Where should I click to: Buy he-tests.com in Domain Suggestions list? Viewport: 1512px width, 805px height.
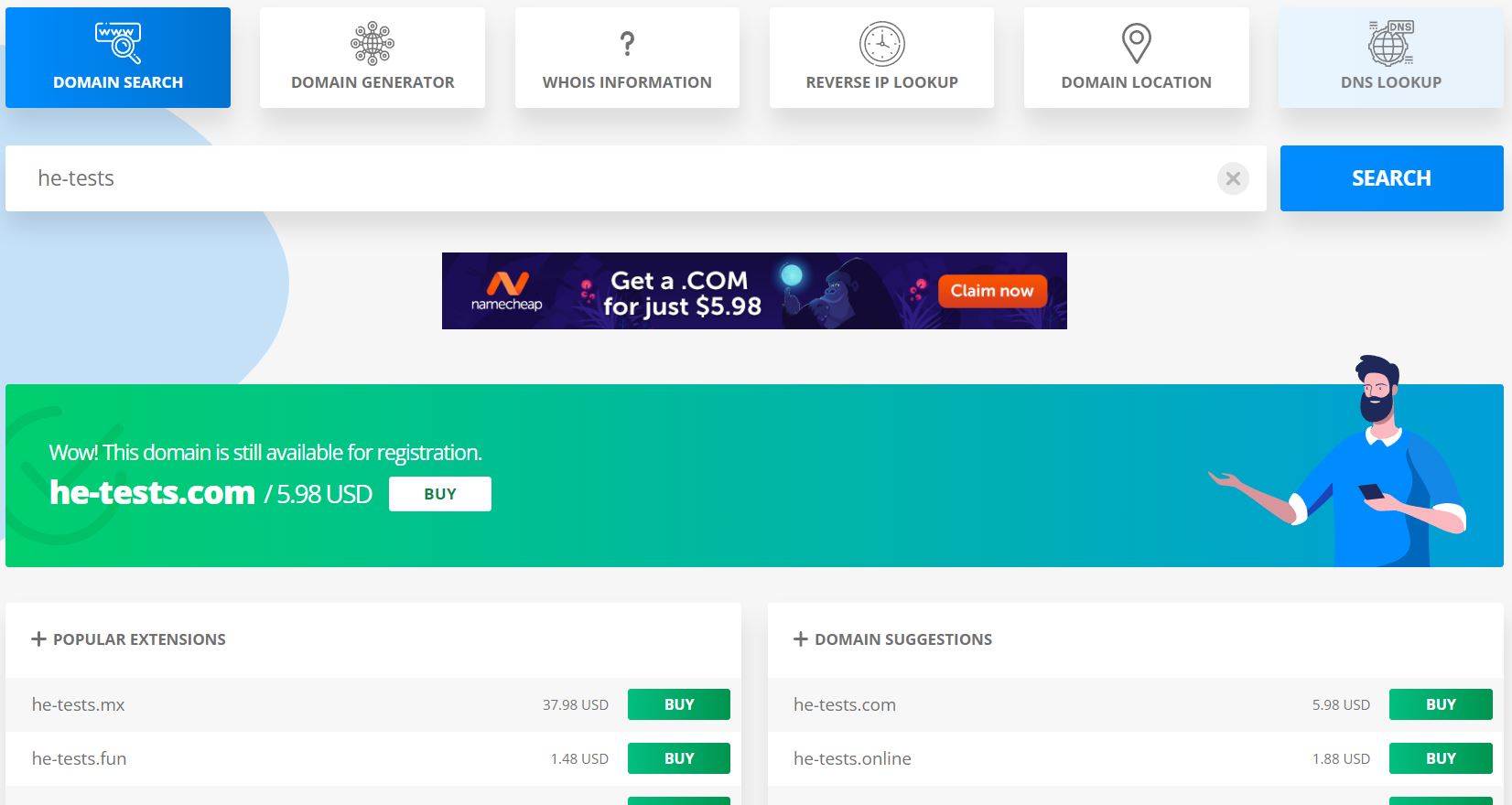point(1440,704)
